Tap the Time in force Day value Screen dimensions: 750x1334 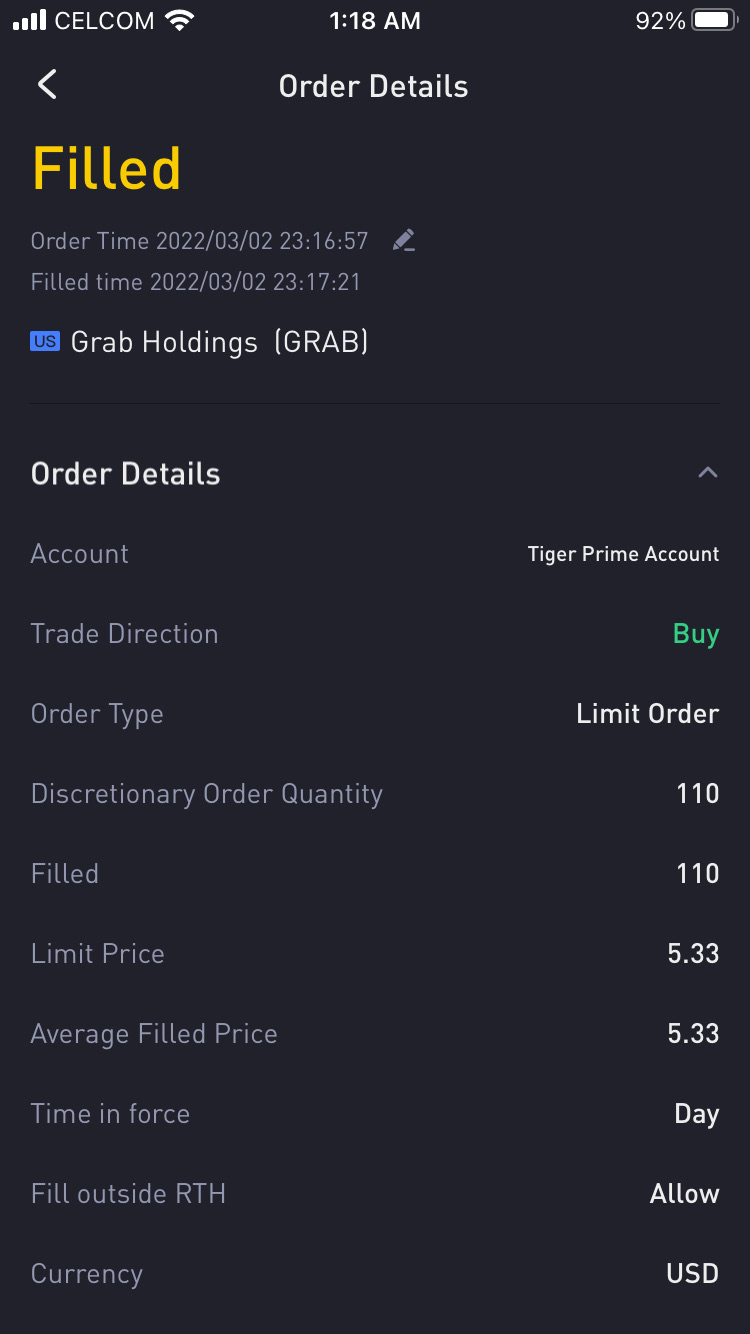click(697, 1114)
